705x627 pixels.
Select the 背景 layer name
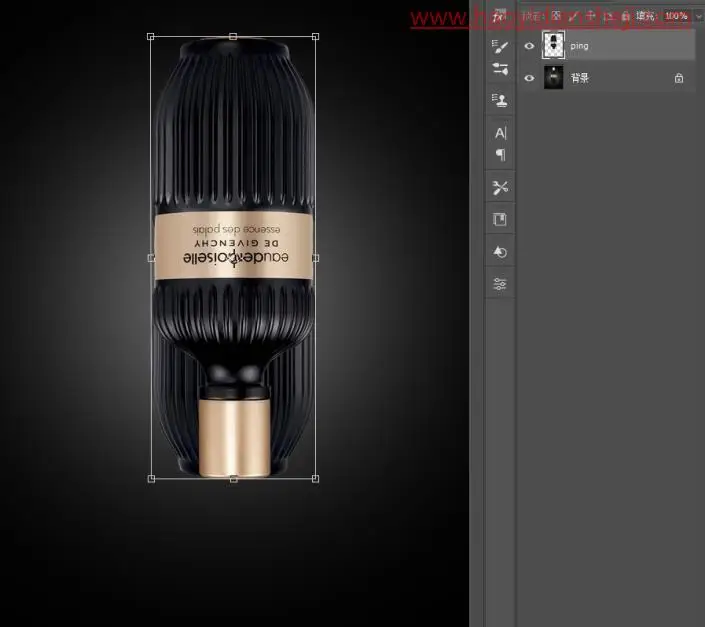click(580, 78)
